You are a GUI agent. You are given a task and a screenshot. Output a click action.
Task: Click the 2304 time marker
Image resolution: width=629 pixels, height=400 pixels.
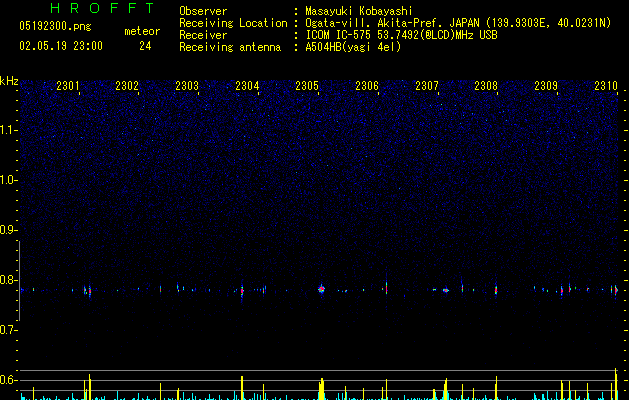(x=247, y=86)
